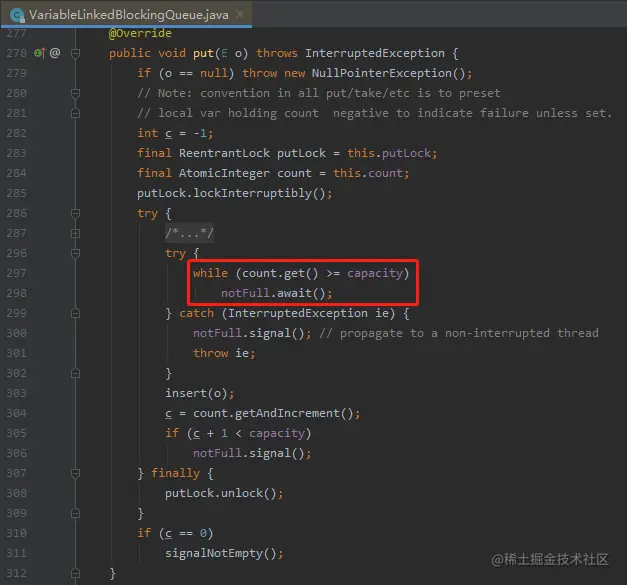This screenshot has height=585, width=627.
Task: Click the finally keyword
Action: (175, 473)
